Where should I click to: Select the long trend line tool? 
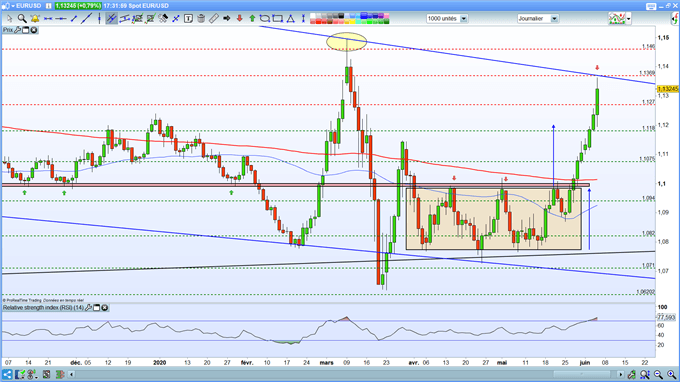point(86,19)
